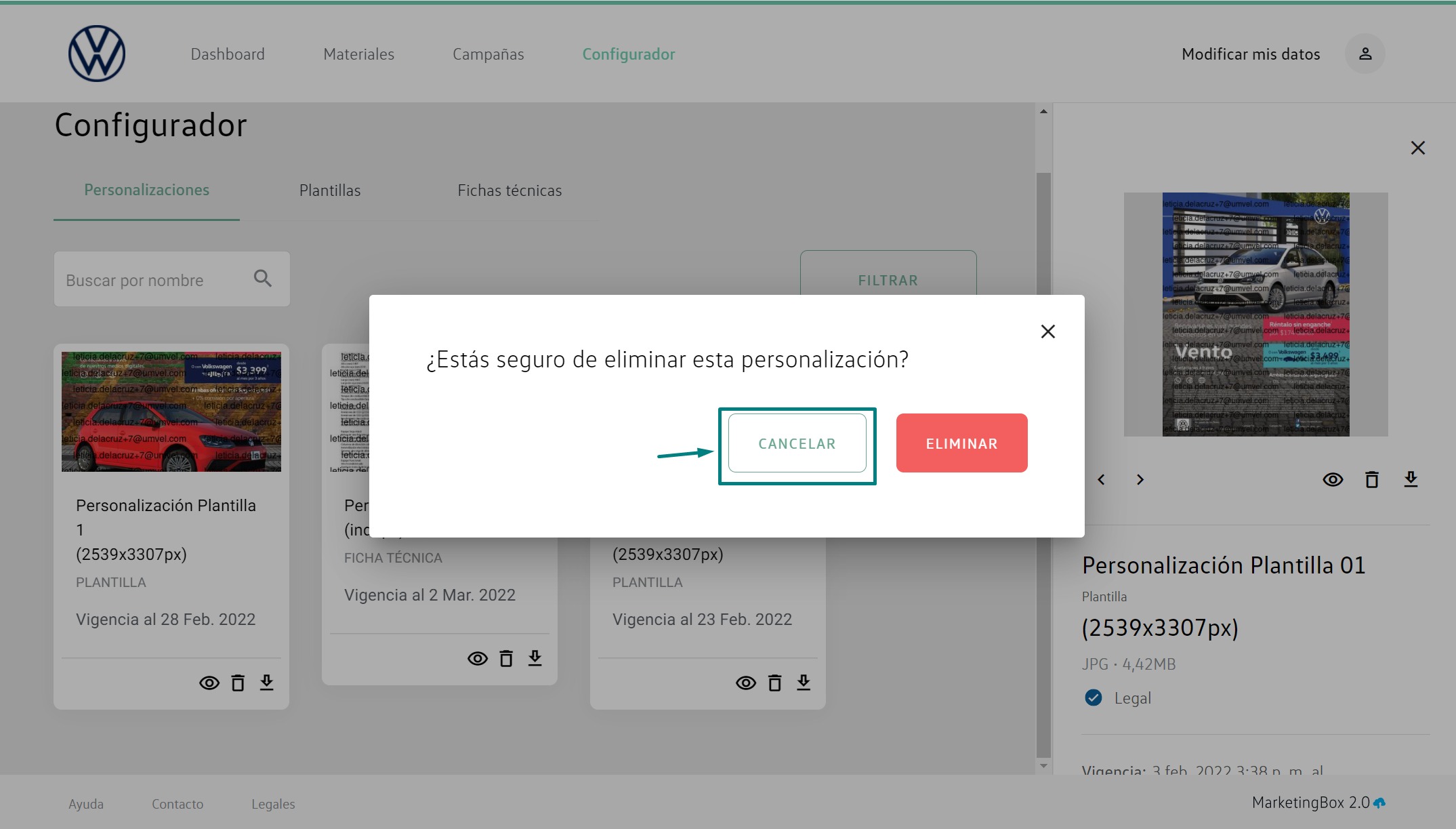Click the search magnifier icon
The height and width of the screenshot is (829, 1456).
(x=263, y=279)
